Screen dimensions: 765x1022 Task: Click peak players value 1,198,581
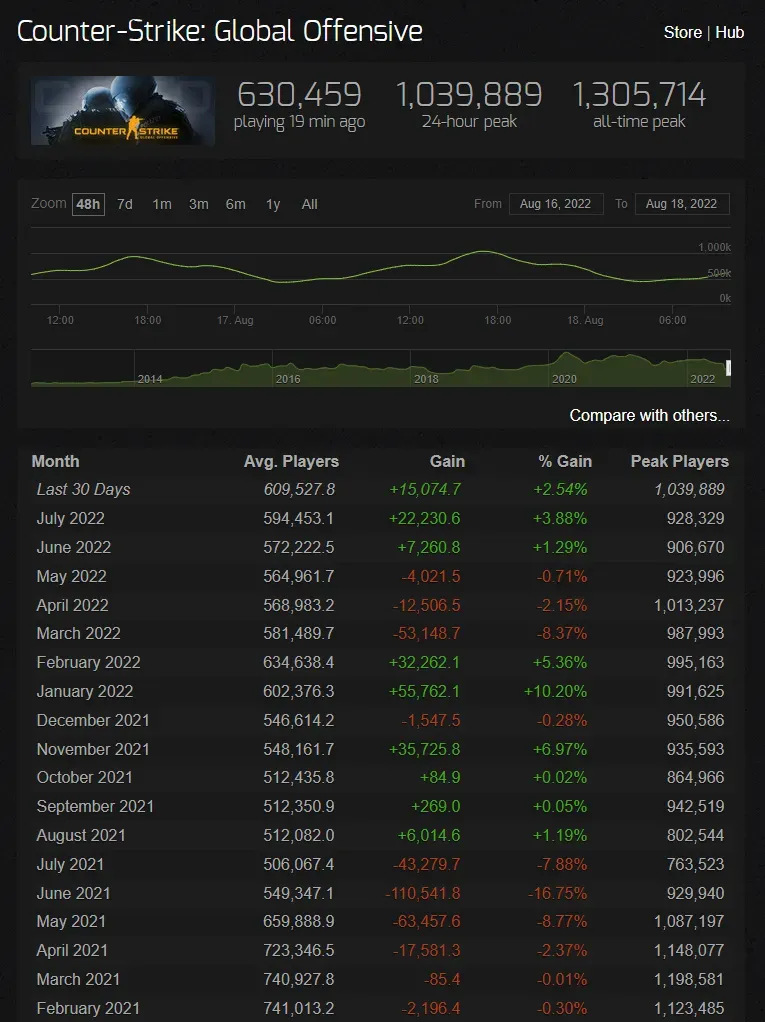tap(689, 979)
